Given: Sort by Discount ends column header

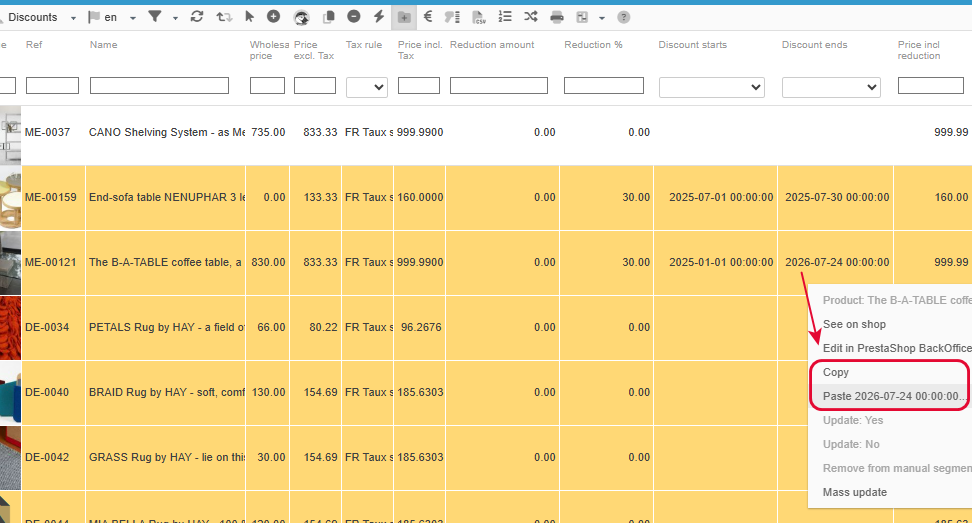Looking at the screenshot, I should point(815,45).
